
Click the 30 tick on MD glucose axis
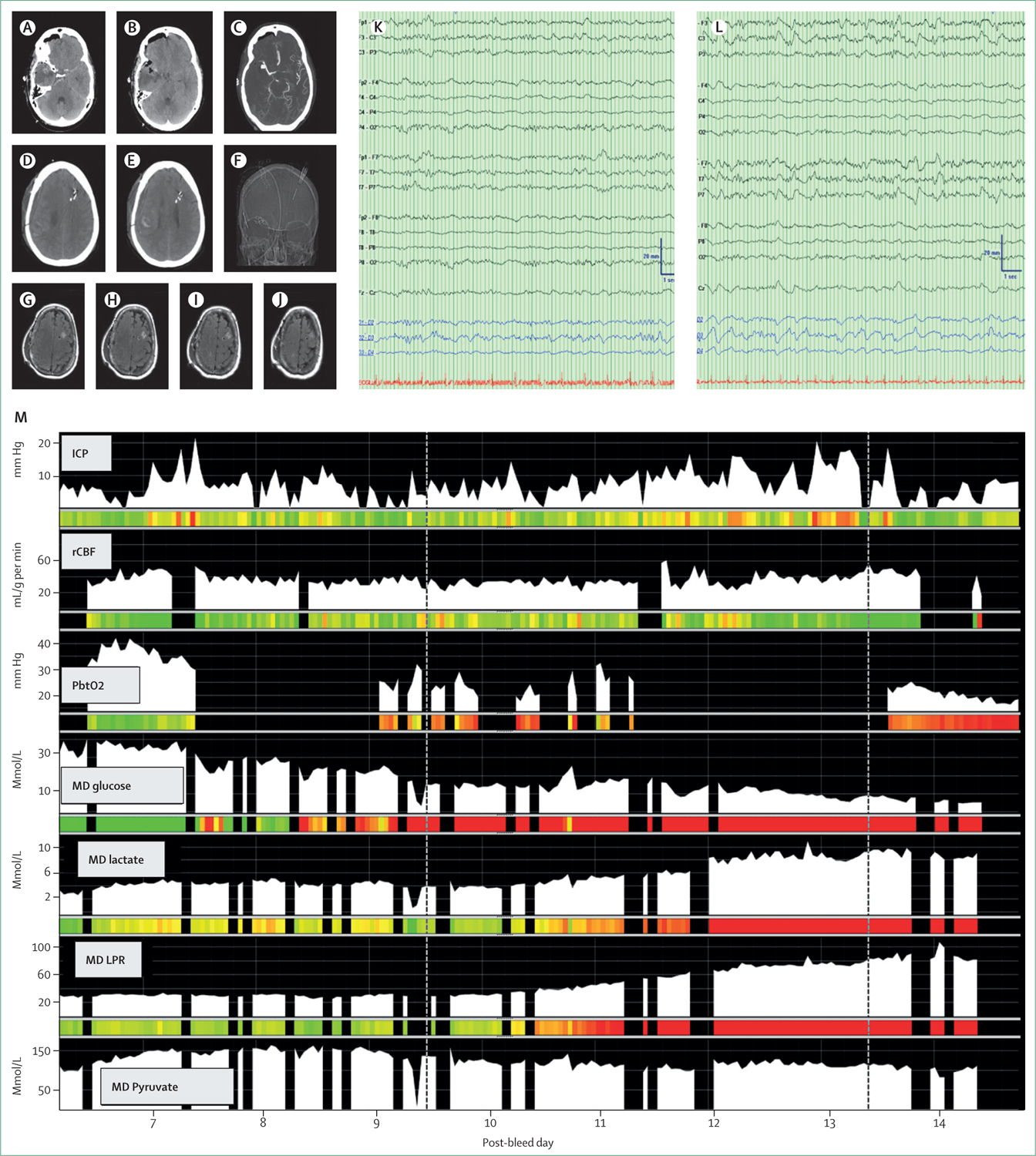coord(44,753)
